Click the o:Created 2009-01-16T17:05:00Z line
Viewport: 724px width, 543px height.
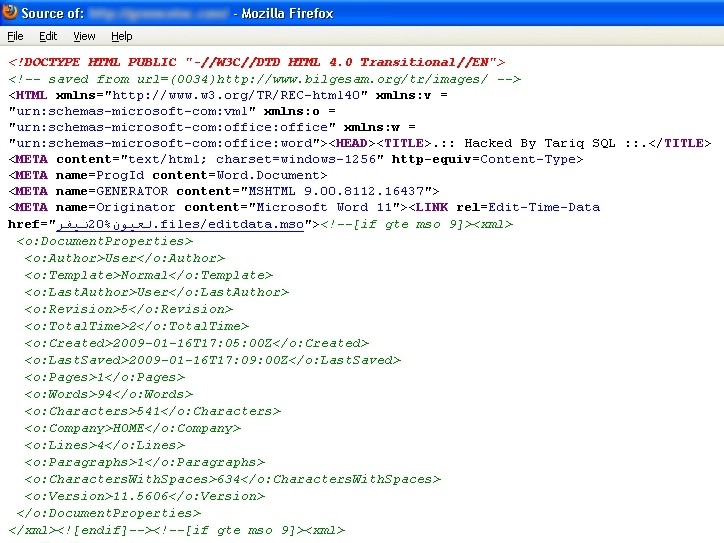click(x=197, y=344)
